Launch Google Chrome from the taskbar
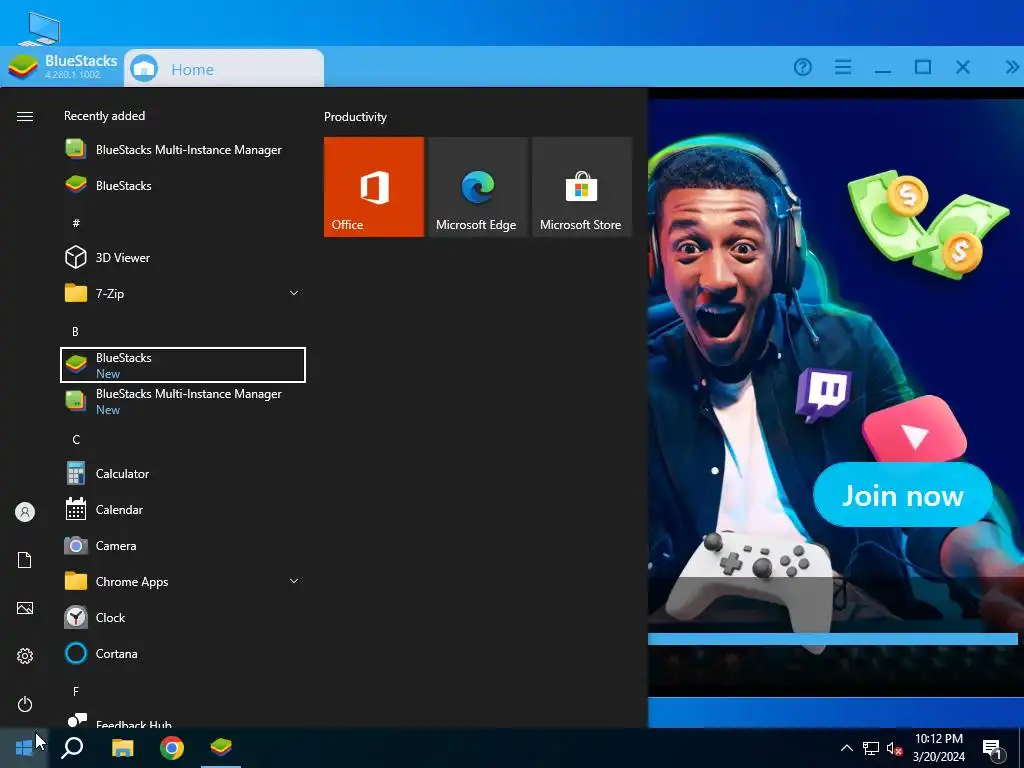Screen dimensions: 1024x768 coord(172,747)
